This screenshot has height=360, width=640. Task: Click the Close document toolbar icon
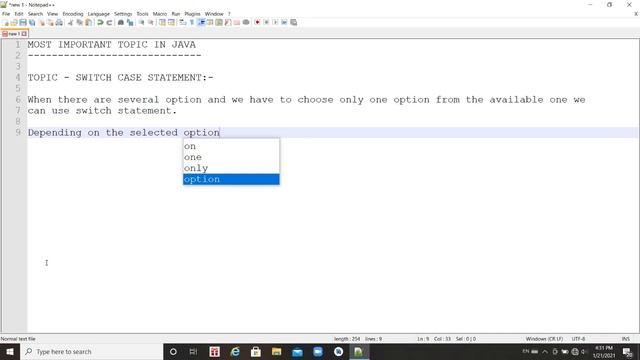tap(41, 22)
